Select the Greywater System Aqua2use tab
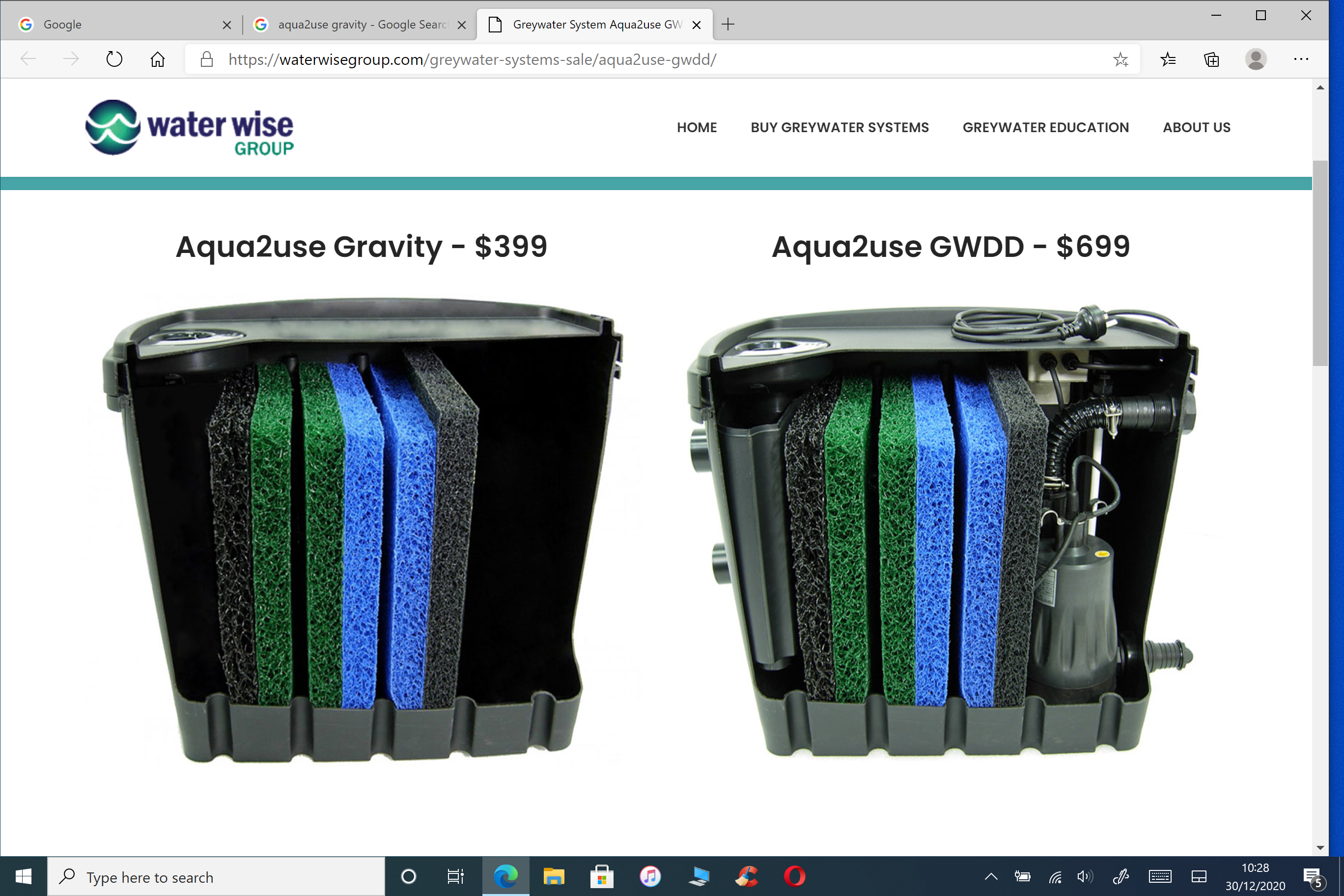The image size is (1344, 896). [595, 25]
